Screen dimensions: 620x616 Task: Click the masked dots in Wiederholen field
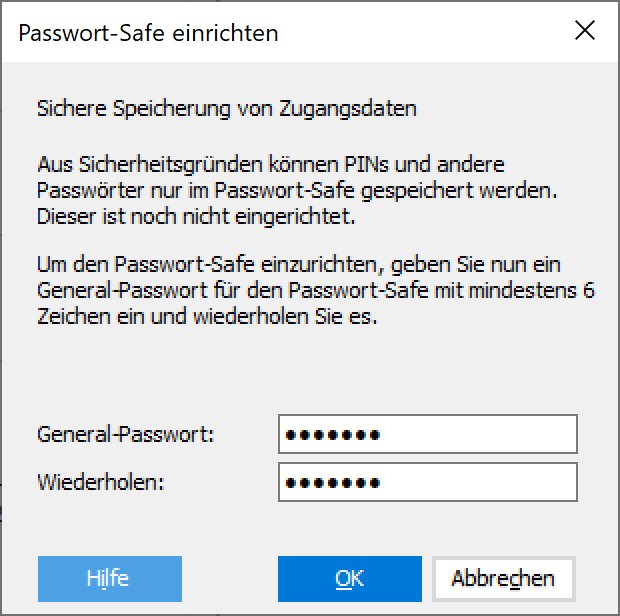click(x=332, y=482)
